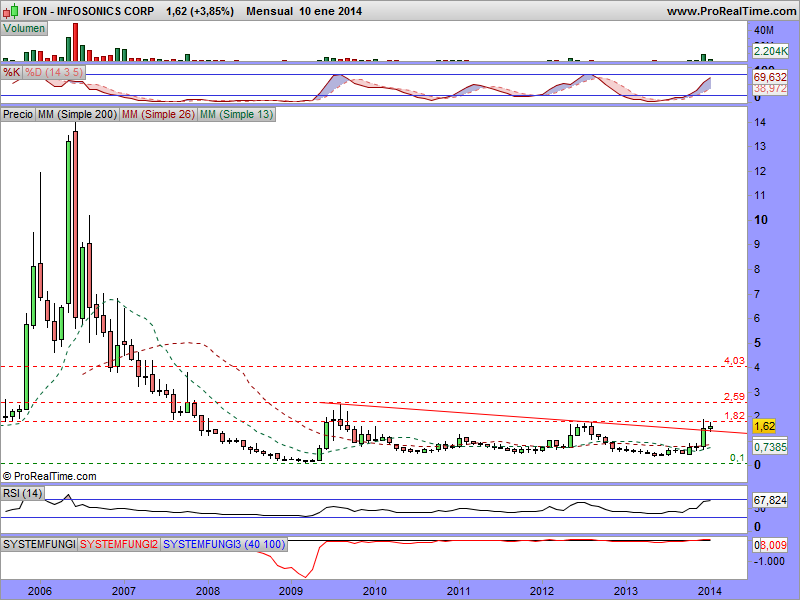This screenshot has height=600, width=800.
Task: Click the 10 ene 2014 date in the header
Action: (331, 11)
